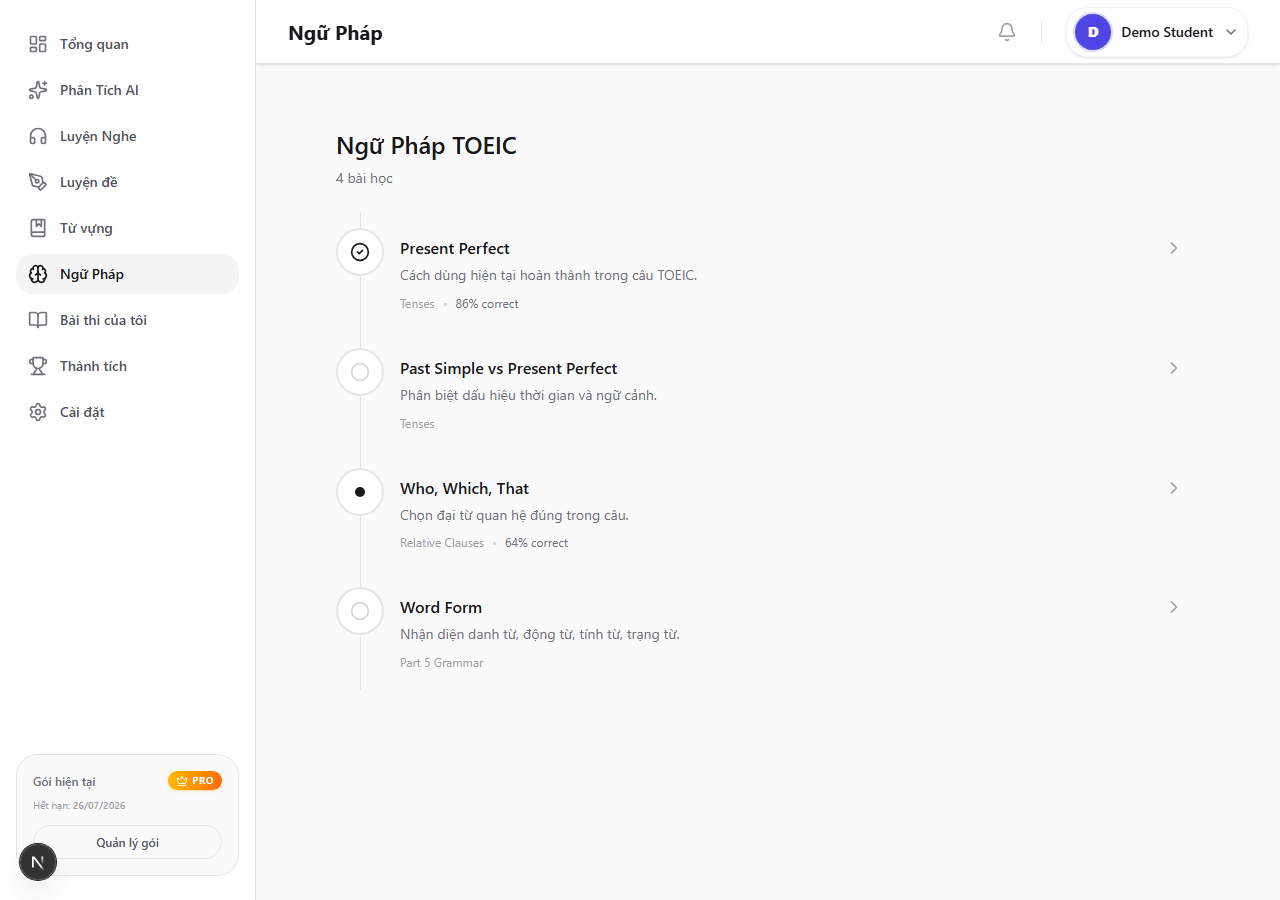Click the empty status circle for Past Simple
Screen dimensions: 1280x900
pos(360,372)
